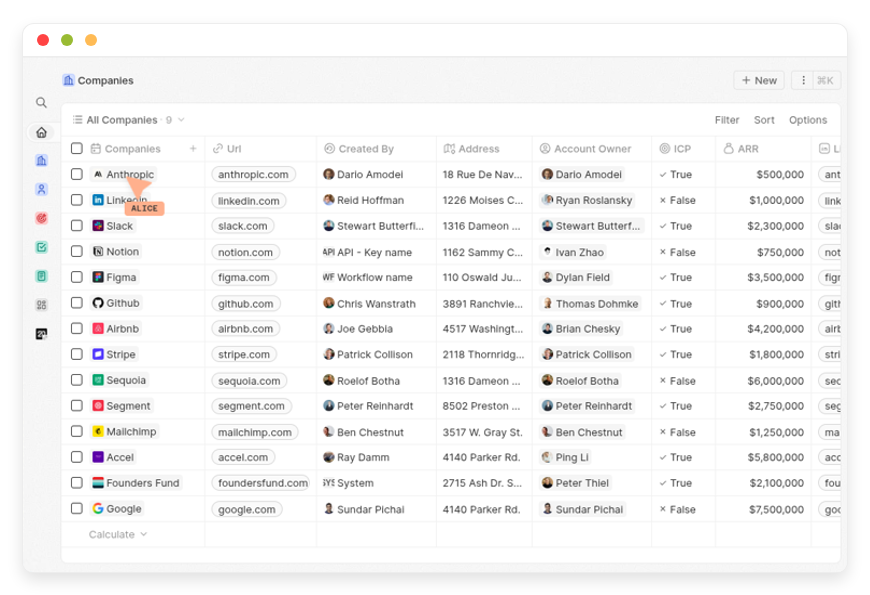870x595 pixels.
Task: Open the Url column header menu
Action: [x=260, y=149]
